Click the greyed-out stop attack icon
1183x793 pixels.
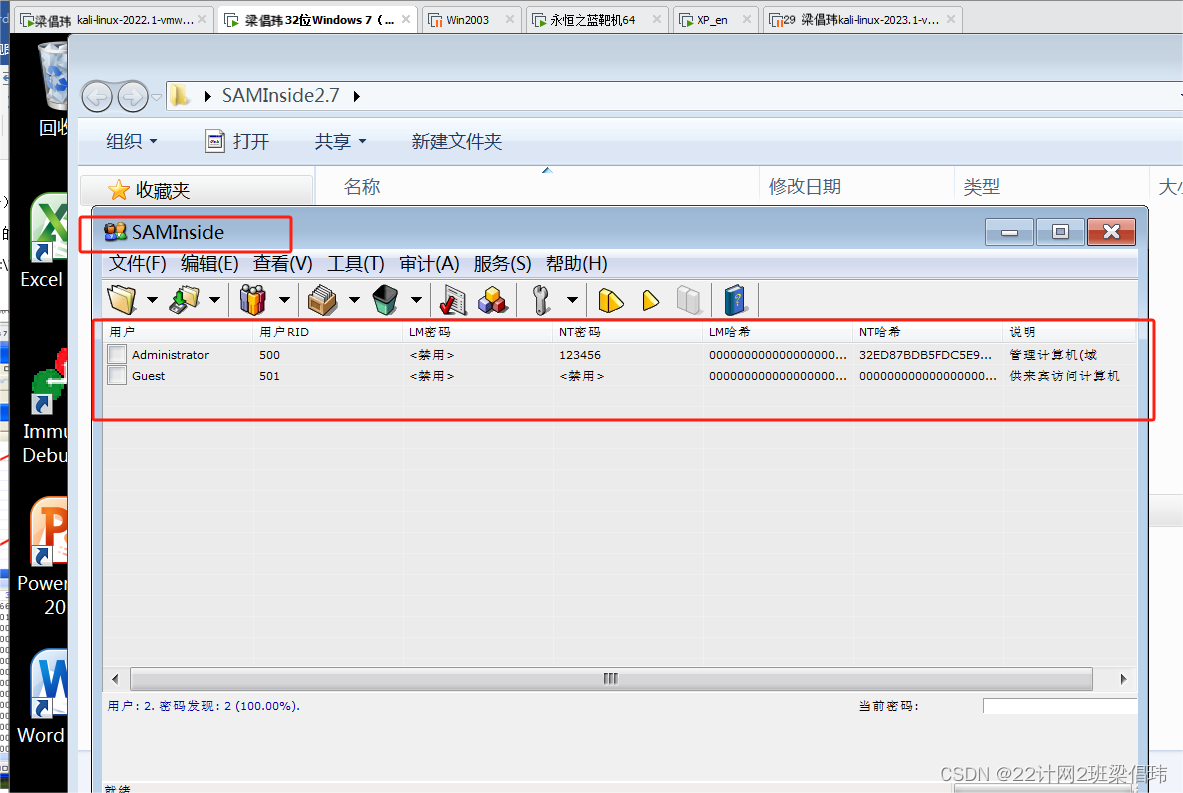(689, 300)
